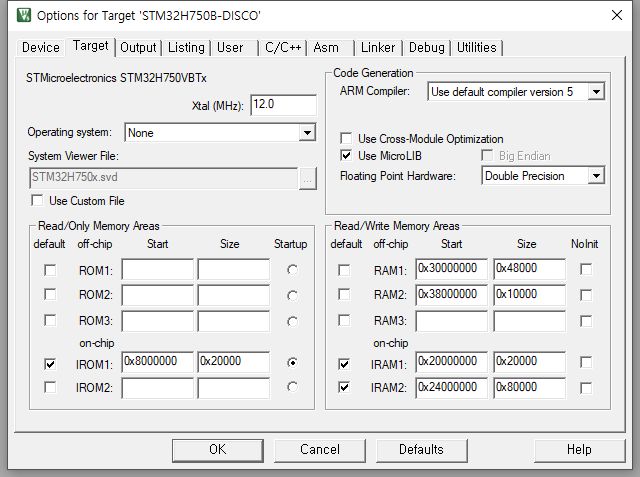640x477 pixels.
Task: Select ROM3 Startup radio button
Action: tap(292, 322)
